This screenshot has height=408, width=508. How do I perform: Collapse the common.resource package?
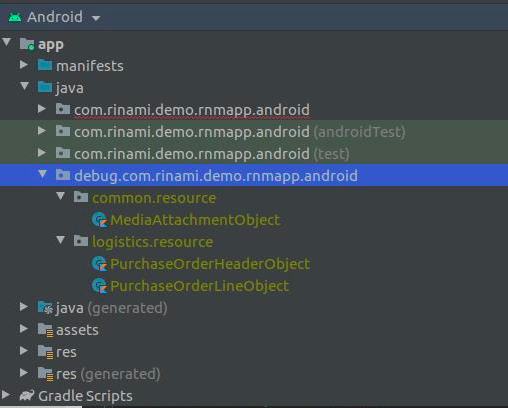tap(61, 196)
